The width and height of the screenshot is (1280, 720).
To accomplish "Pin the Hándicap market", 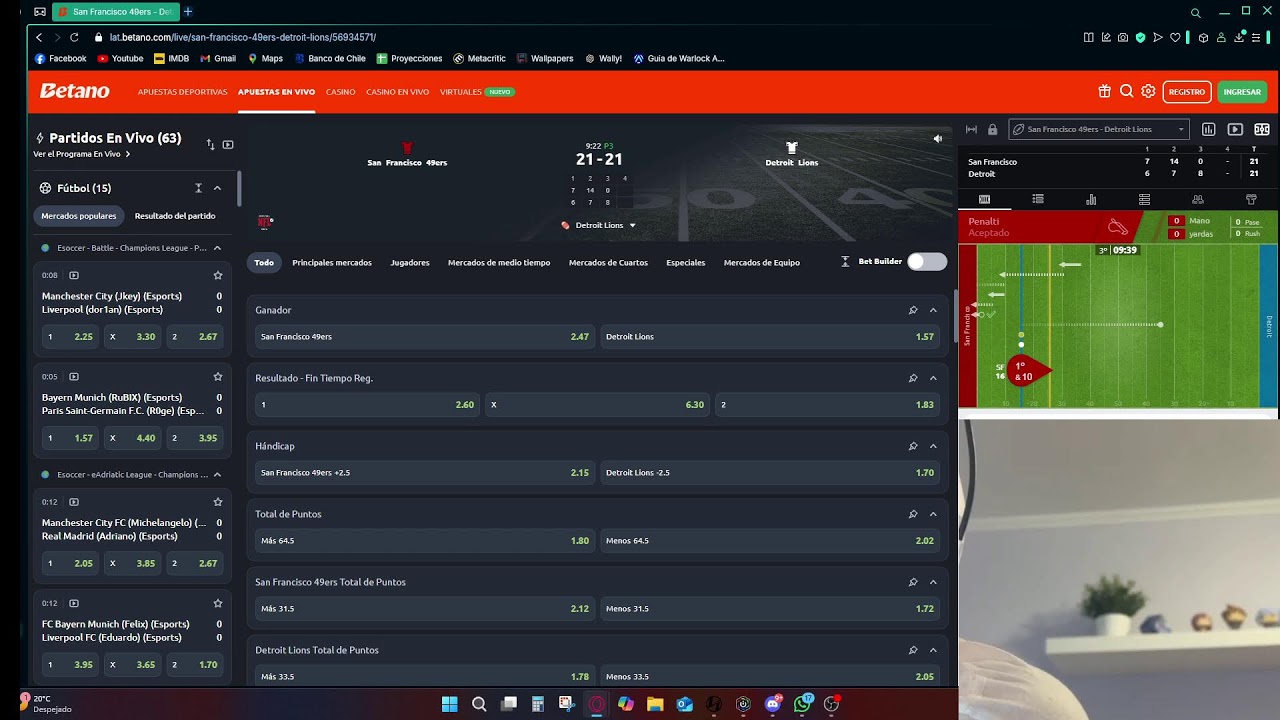I will click(x=913, y=446).
